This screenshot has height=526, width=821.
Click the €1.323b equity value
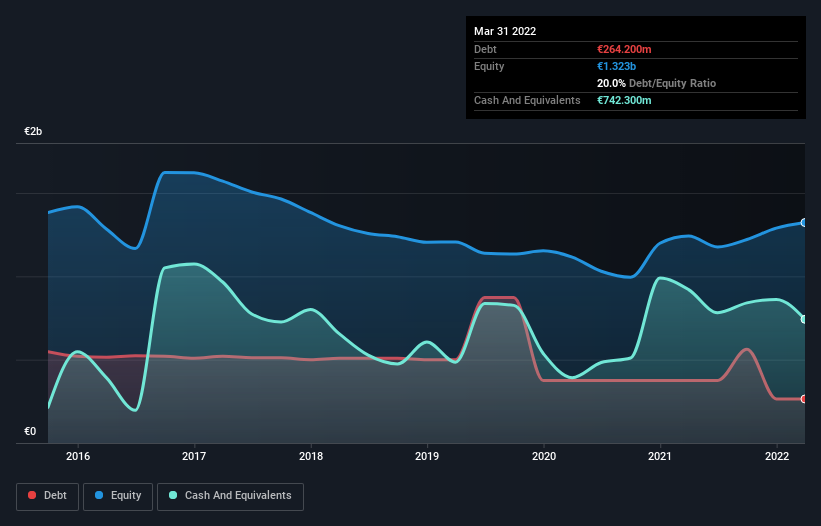click(616, 66)
